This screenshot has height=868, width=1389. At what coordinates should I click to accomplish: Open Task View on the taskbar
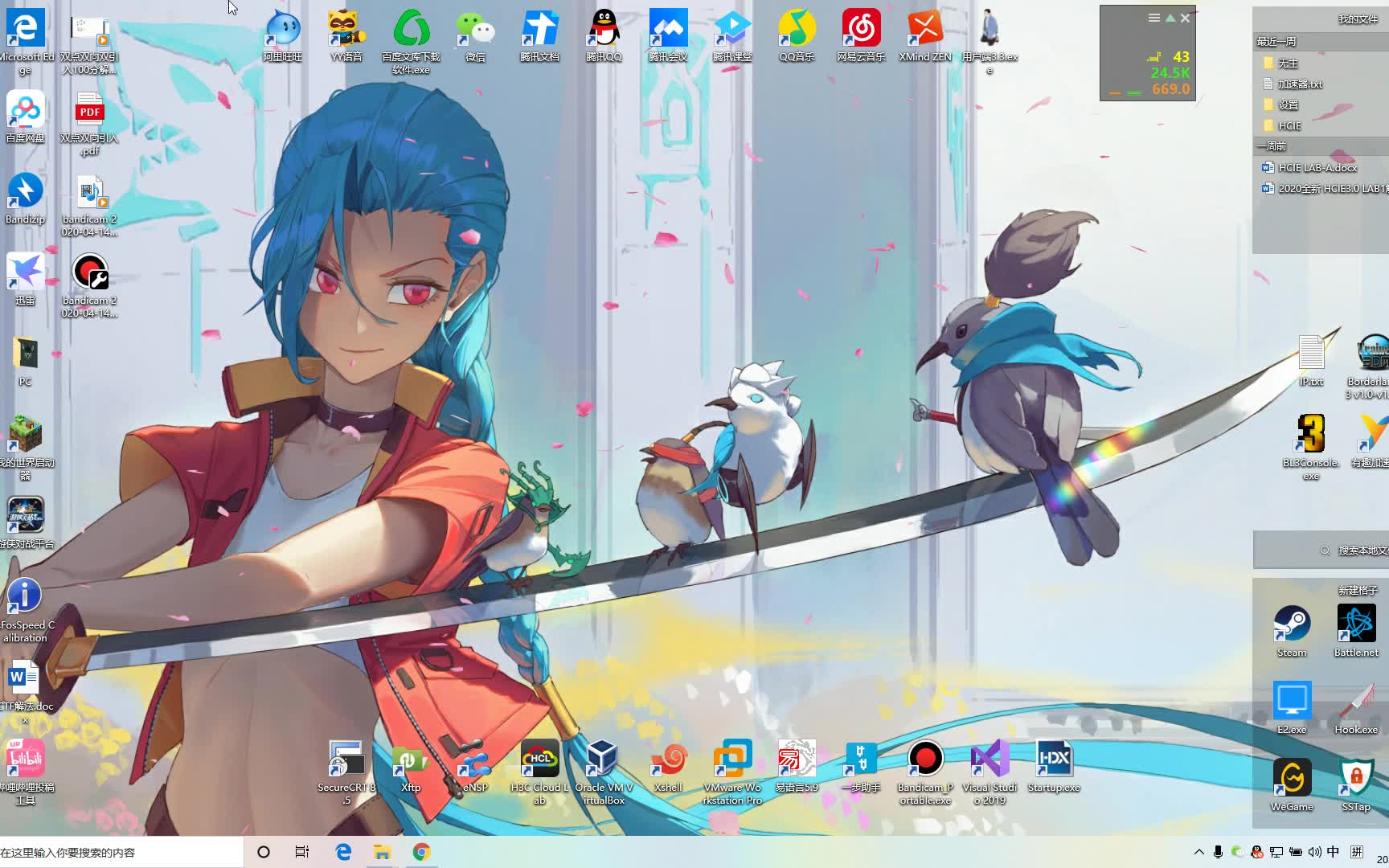click(x=302, y=852)
